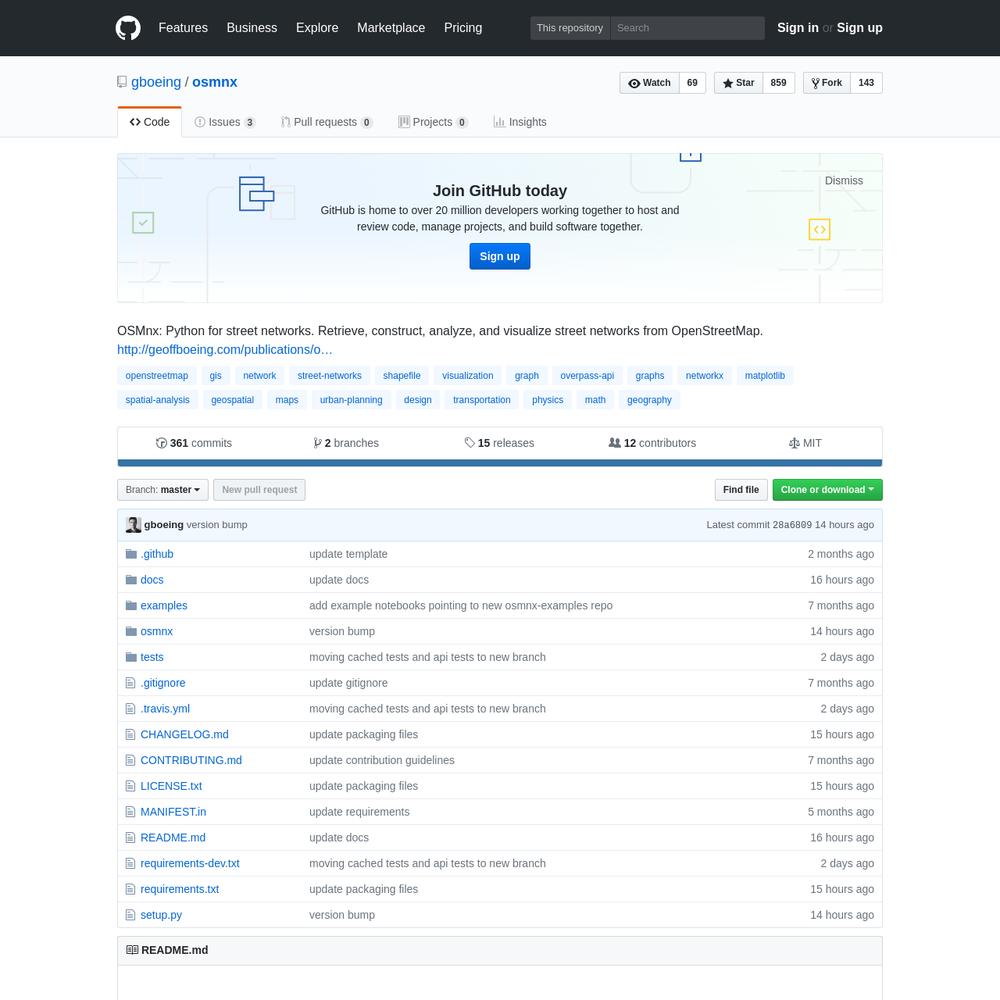The height and width of the screenshot is (1000, 1000).
Task: Click the file icon beside CONTRIBUTING.md
Action: pyautogui.click(x=131, y=760)
